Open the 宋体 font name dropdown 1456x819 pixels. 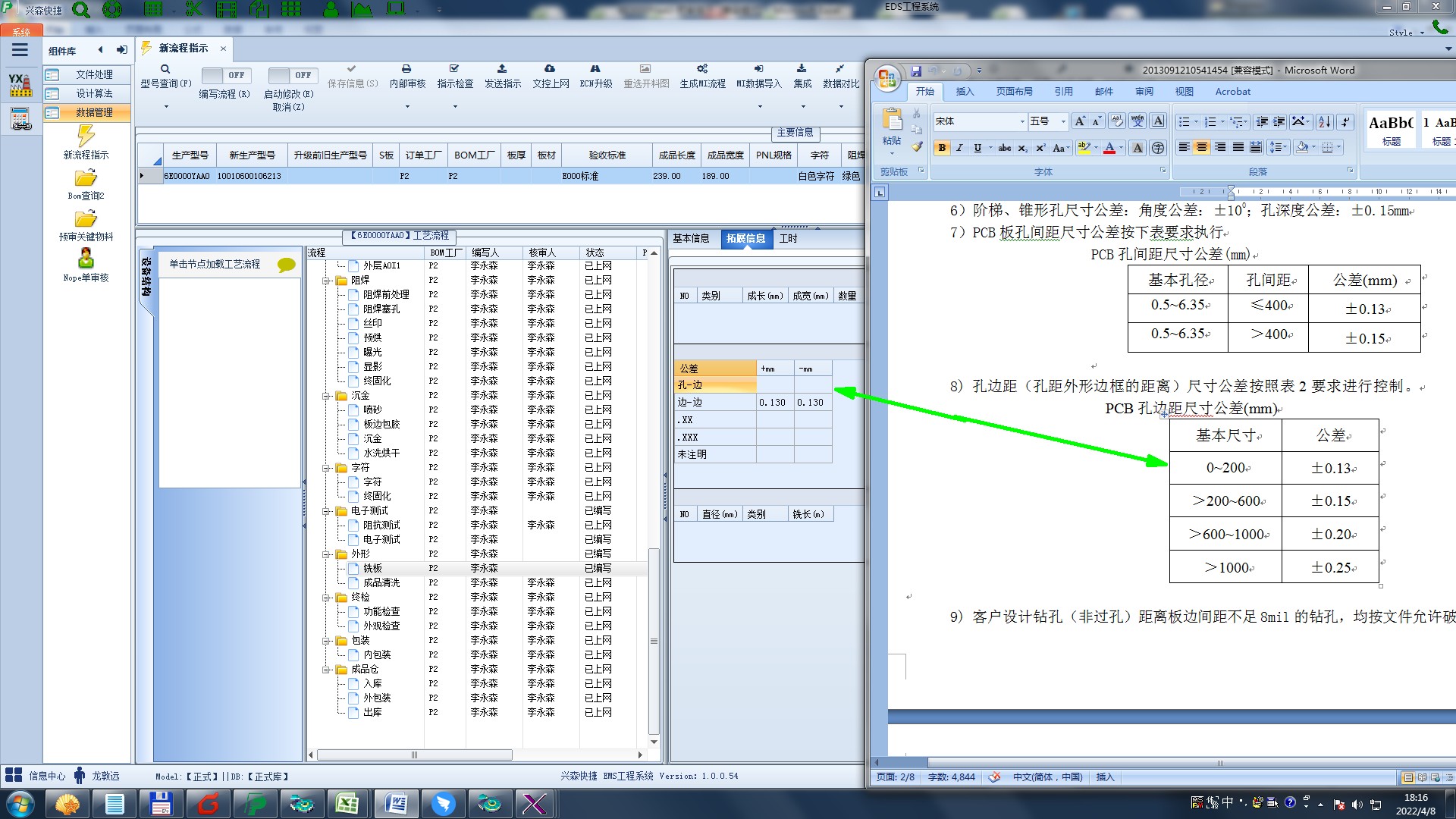coord(1022,121)
